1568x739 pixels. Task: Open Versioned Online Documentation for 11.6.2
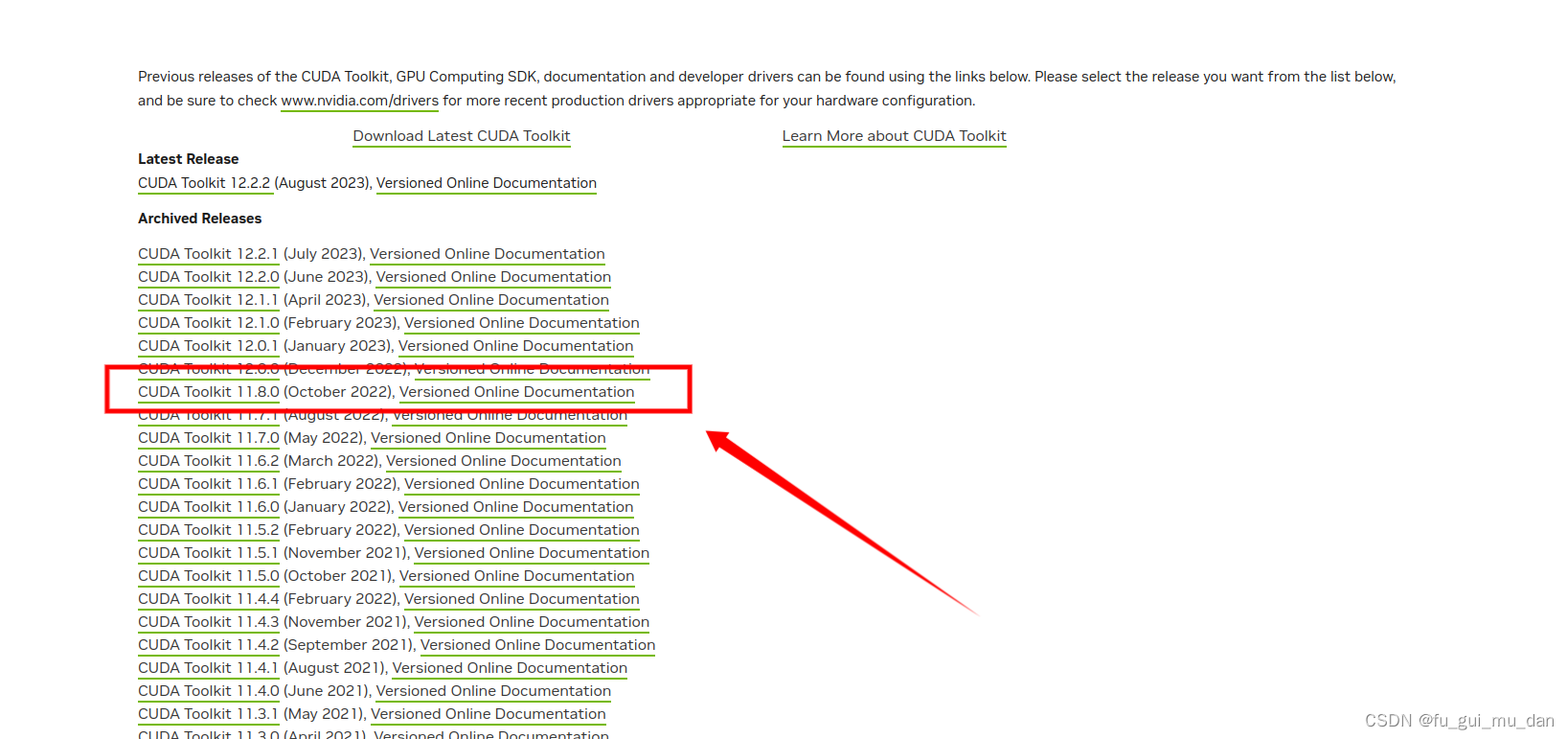[504, 461]
